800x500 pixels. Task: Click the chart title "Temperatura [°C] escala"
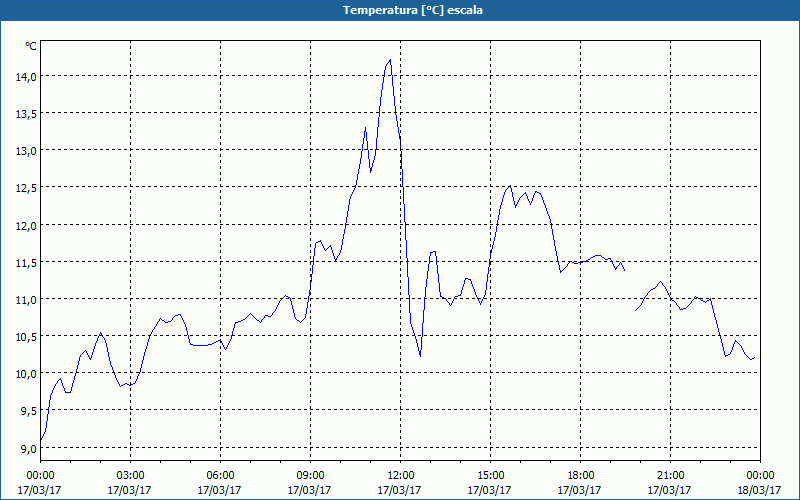[x=412, y=10]
